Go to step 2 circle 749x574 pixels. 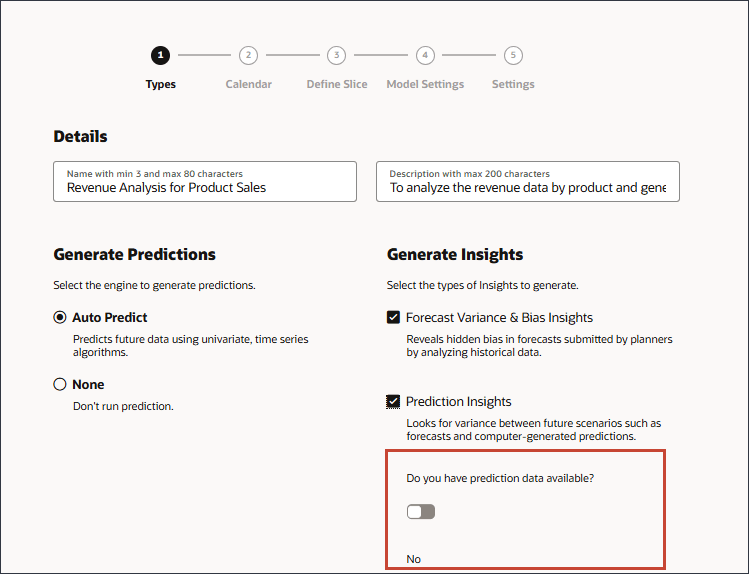tap(248, 56)
